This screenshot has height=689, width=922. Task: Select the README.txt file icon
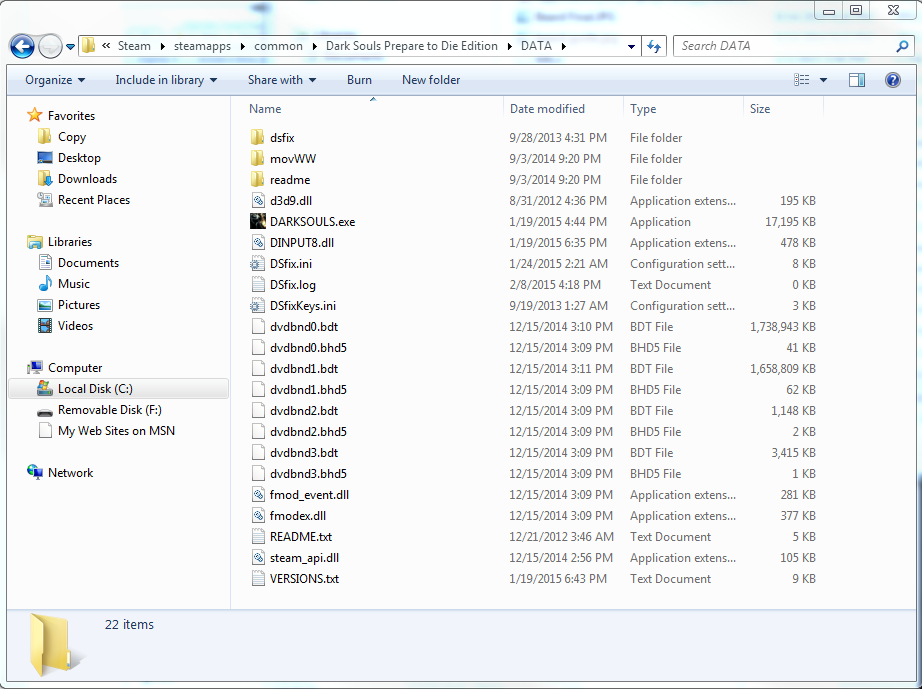[258, 537]
